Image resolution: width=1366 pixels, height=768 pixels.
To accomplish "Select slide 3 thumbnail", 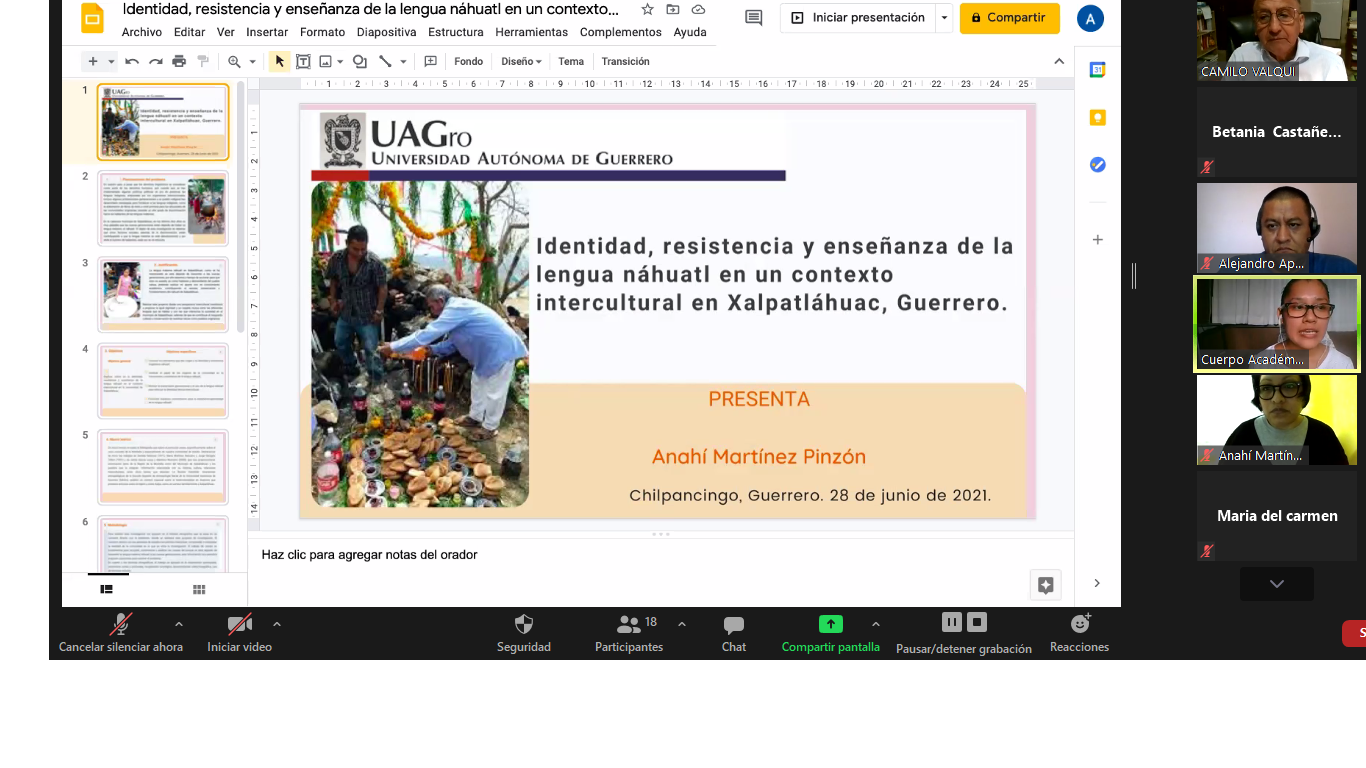I will tap(163, 294).
